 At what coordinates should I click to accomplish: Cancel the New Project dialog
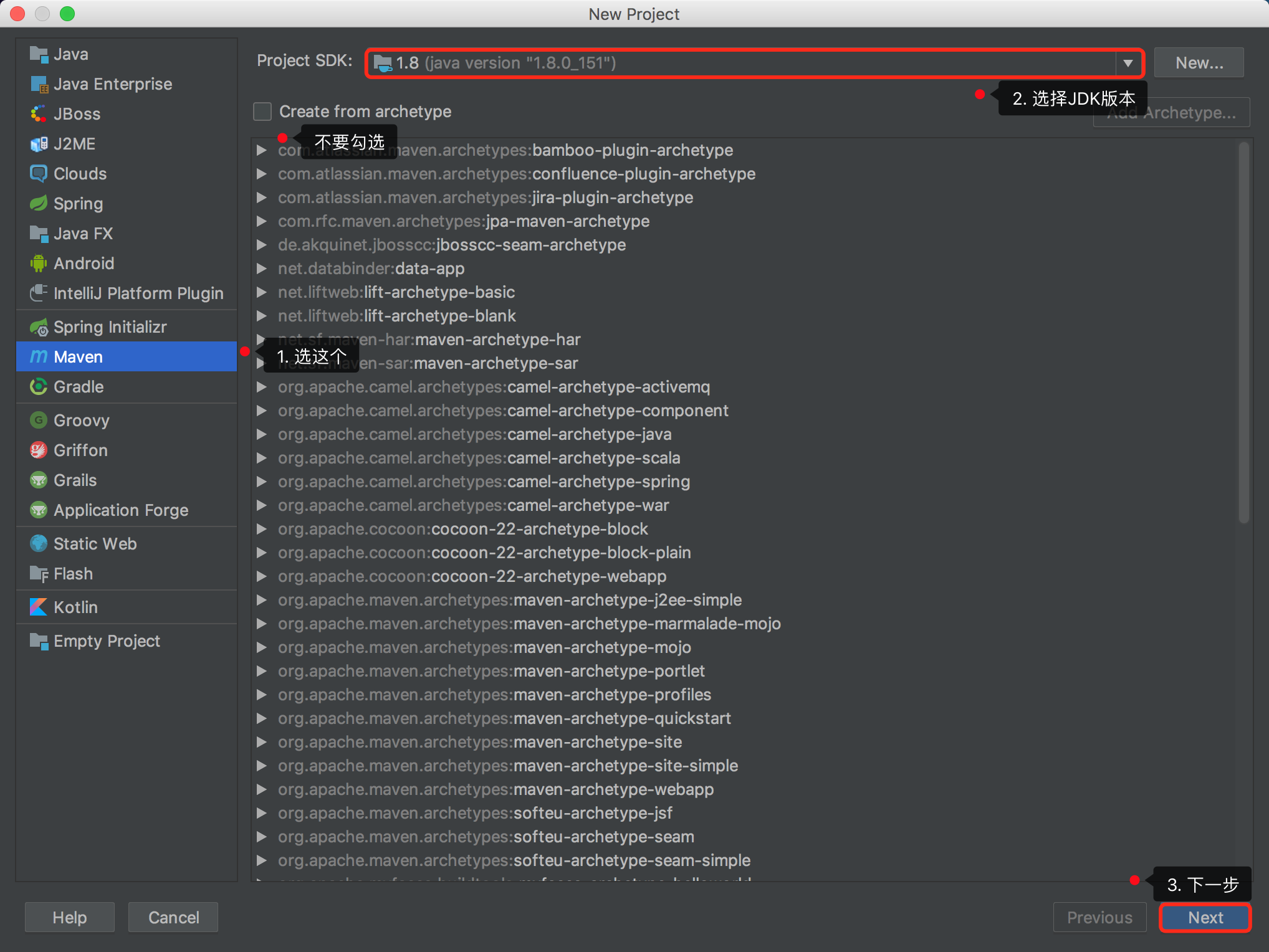pos(173,918)
